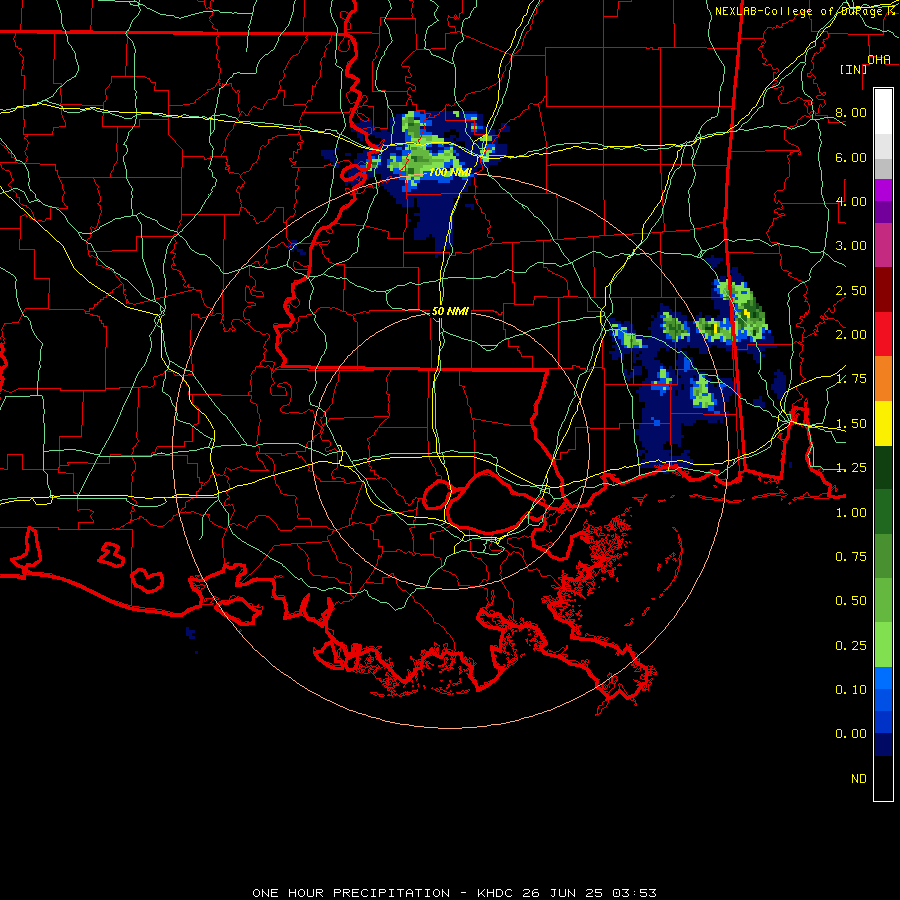Click the navy swatch beside the 0.00 label
Screen dimensions: 900x900
pos(883,744)
